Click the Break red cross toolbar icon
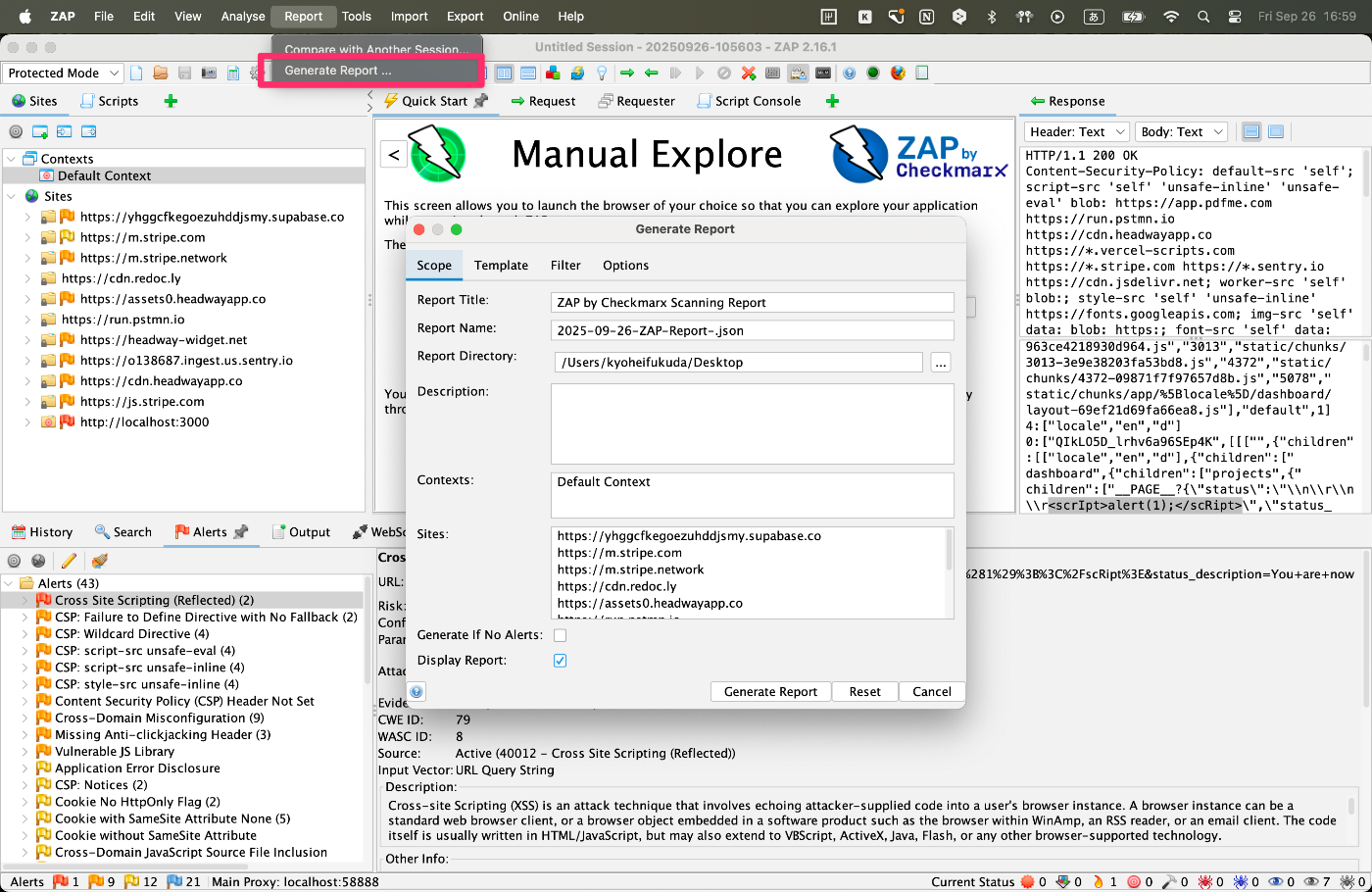The height and width of the screenshot is (892, 1372). point(749,73)
